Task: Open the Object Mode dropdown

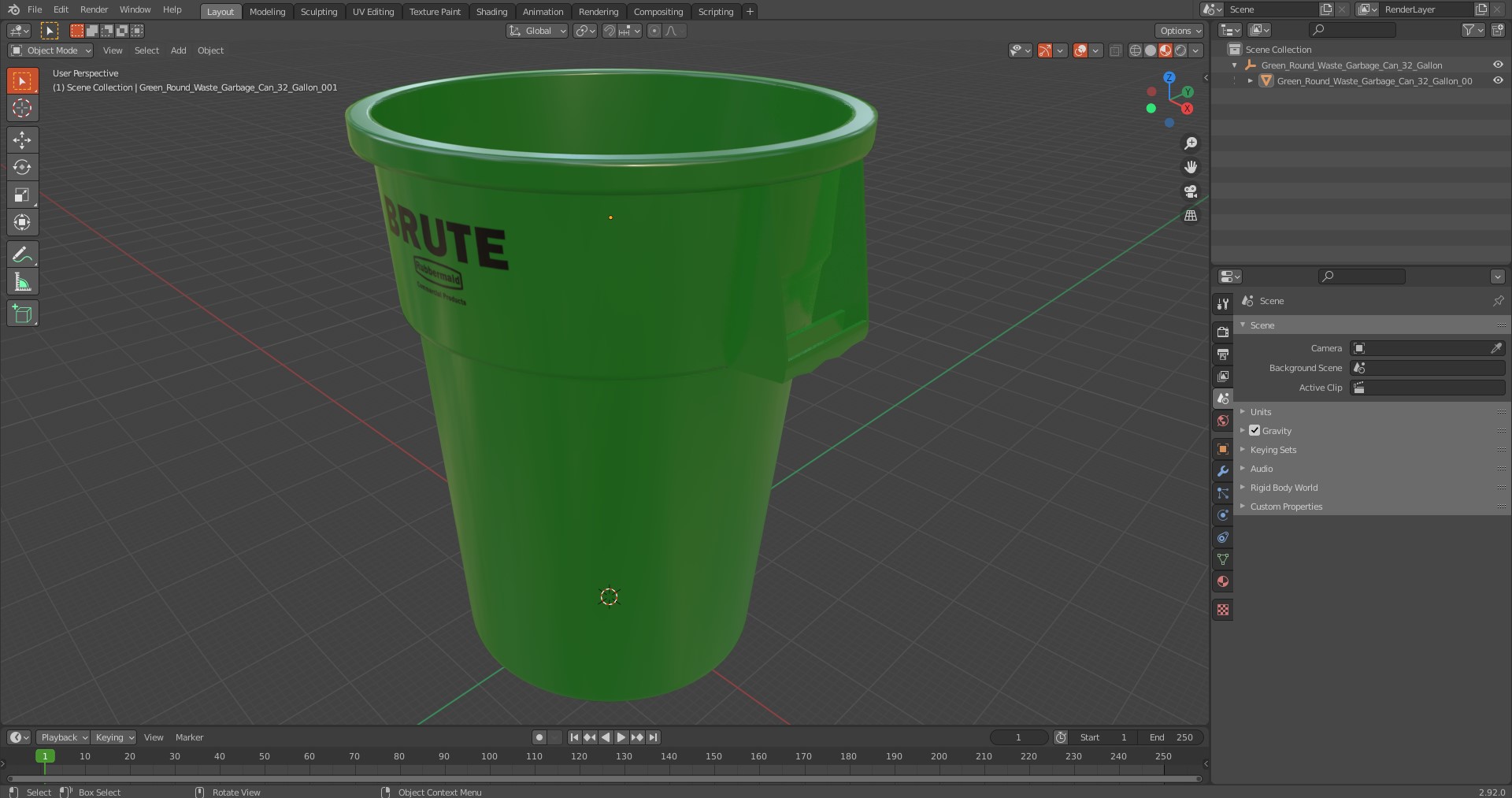Action: click(x=50, y=50)
